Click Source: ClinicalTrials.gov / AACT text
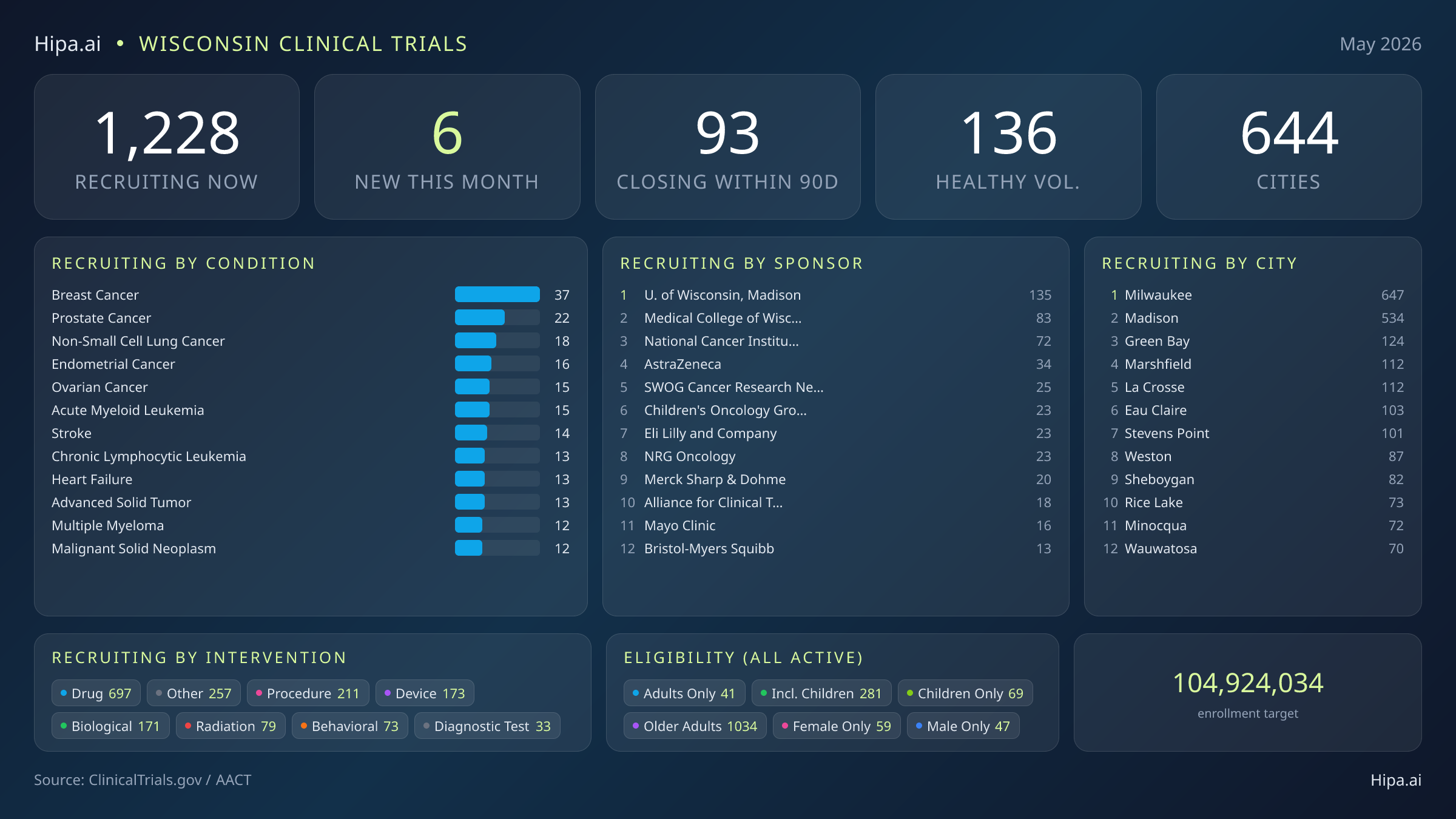 click(143, 780)
